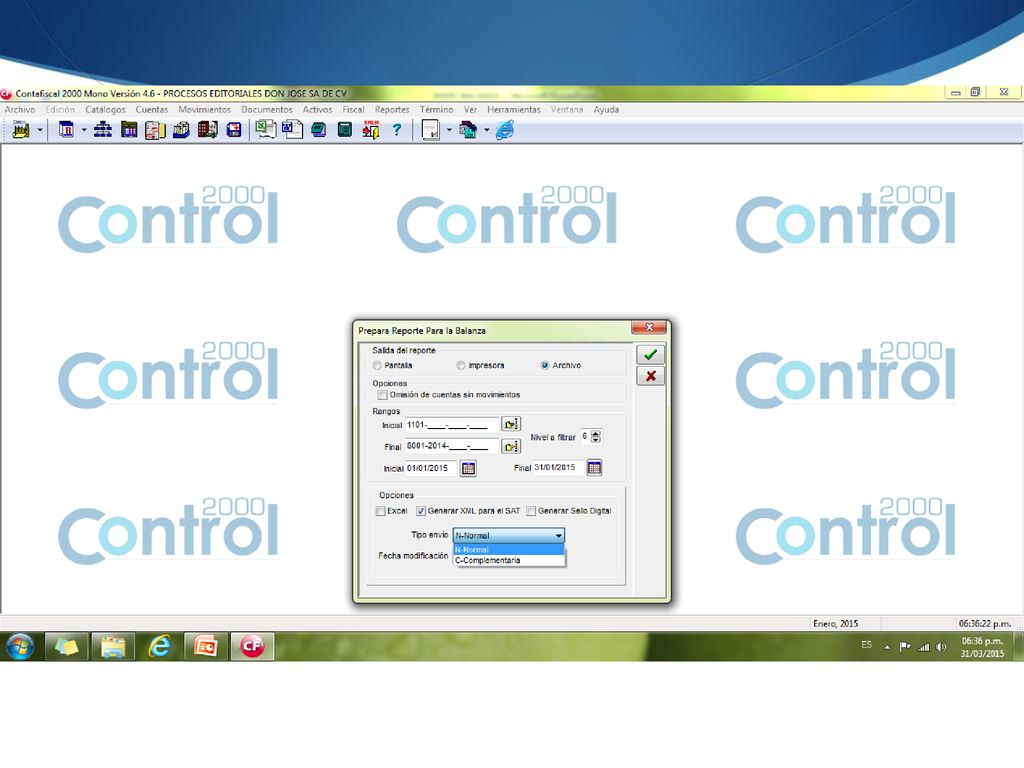The height and width of the screenshot is (768, 1024).
Task: Click the factory company icon in toolbar
Action: [x=21, y=131]
